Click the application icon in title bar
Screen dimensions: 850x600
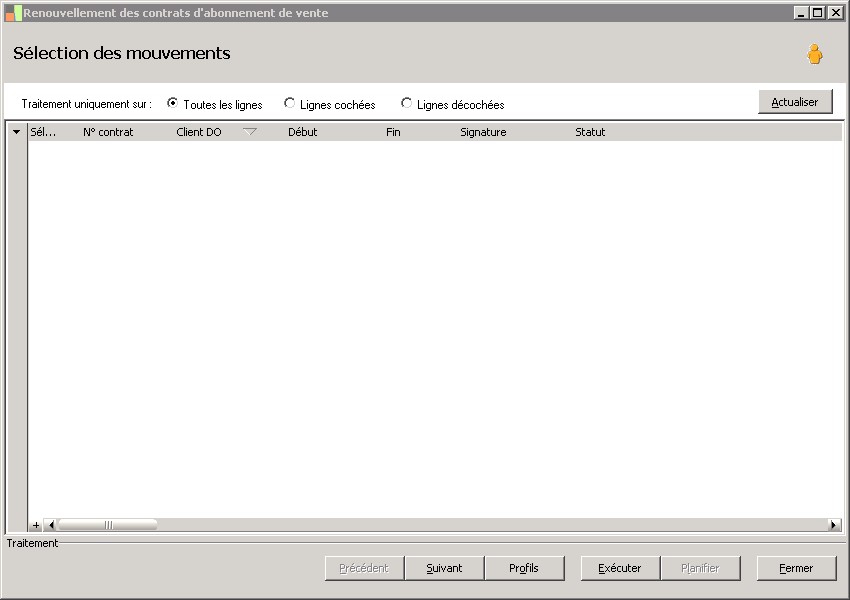13,13
